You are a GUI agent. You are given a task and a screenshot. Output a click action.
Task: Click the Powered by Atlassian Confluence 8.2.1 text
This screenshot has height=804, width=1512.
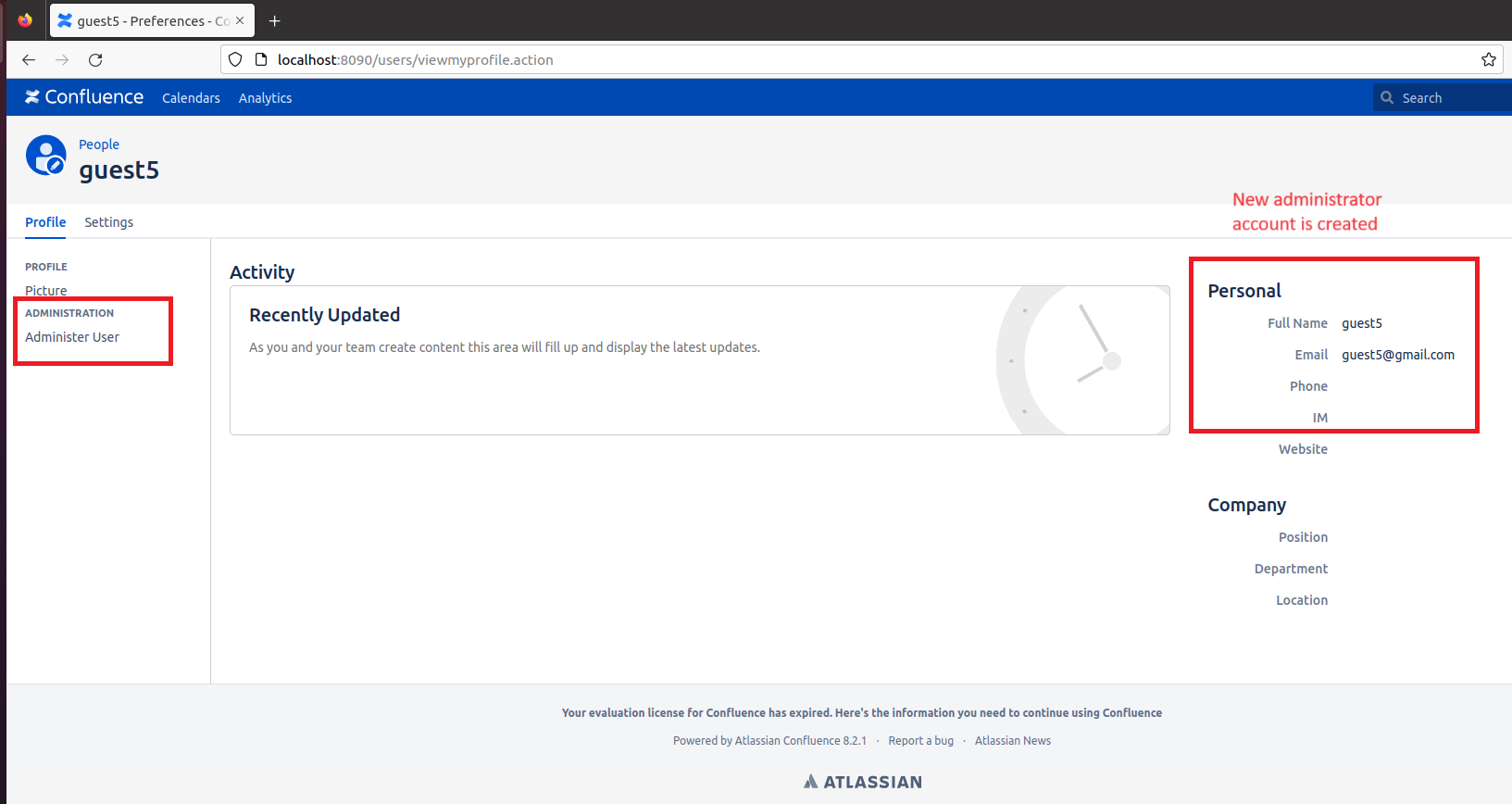coord(769,741)
